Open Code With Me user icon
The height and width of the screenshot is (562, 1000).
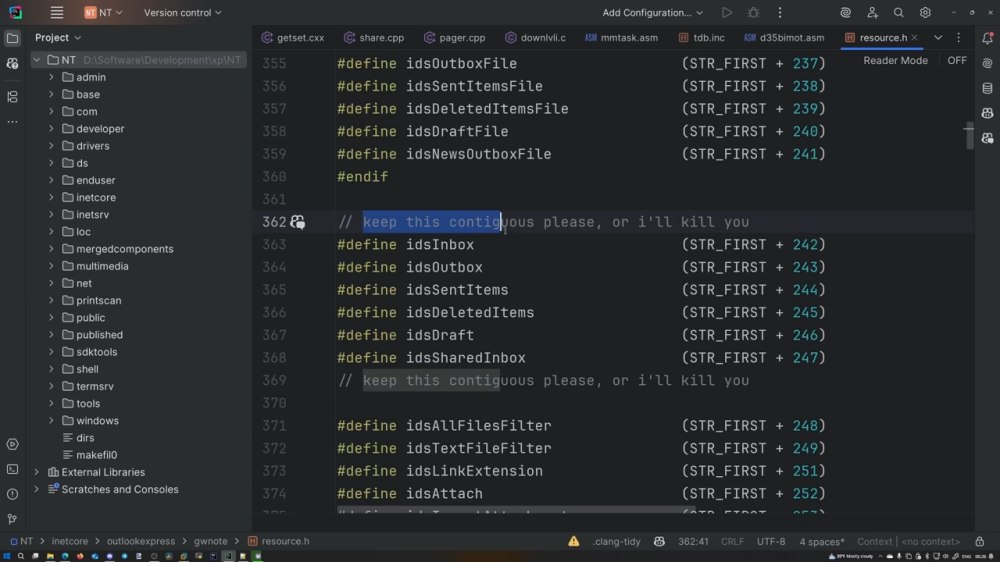tap(872, 13)
